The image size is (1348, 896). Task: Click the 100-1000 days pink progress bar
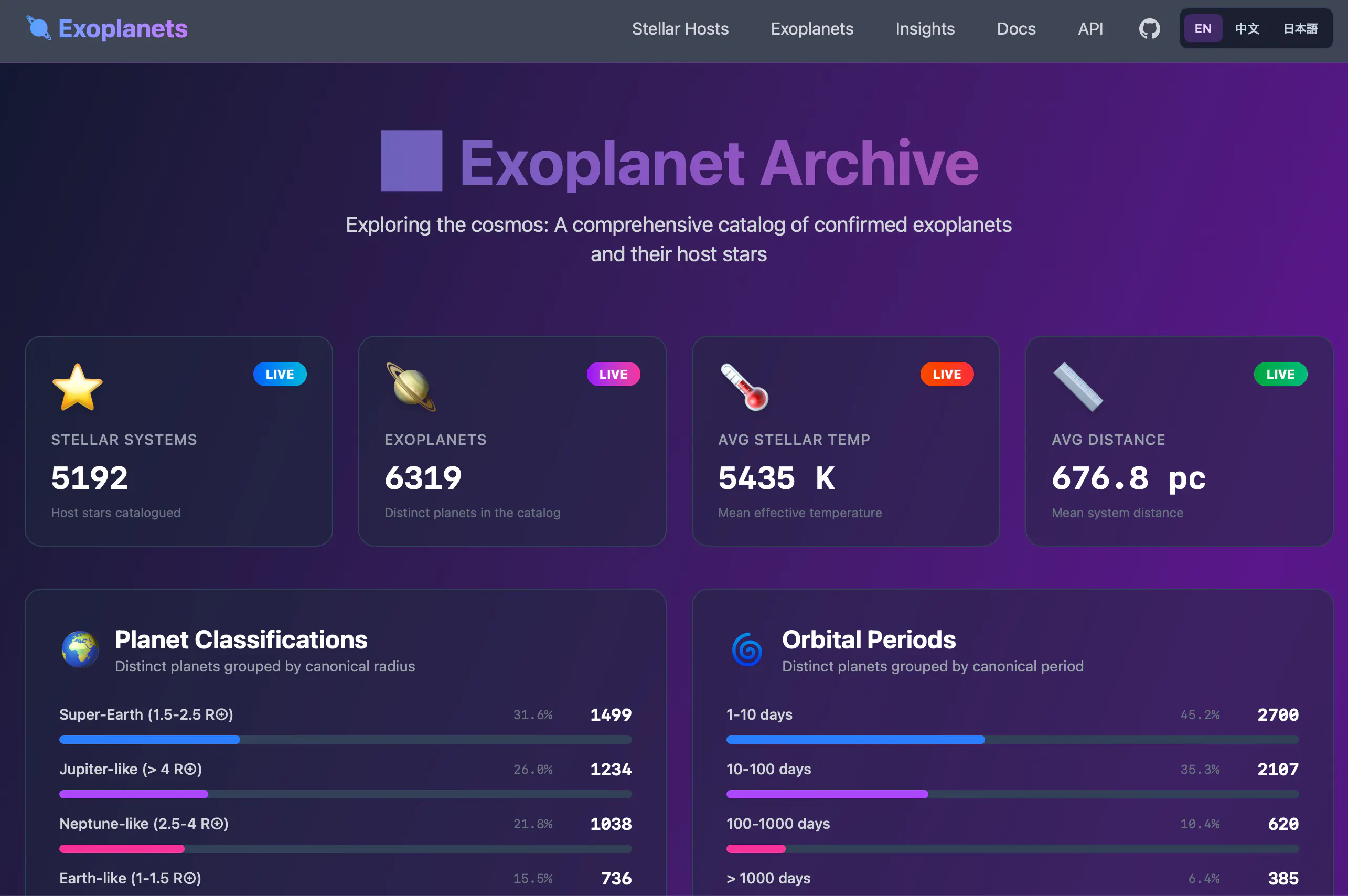point(756,849)
